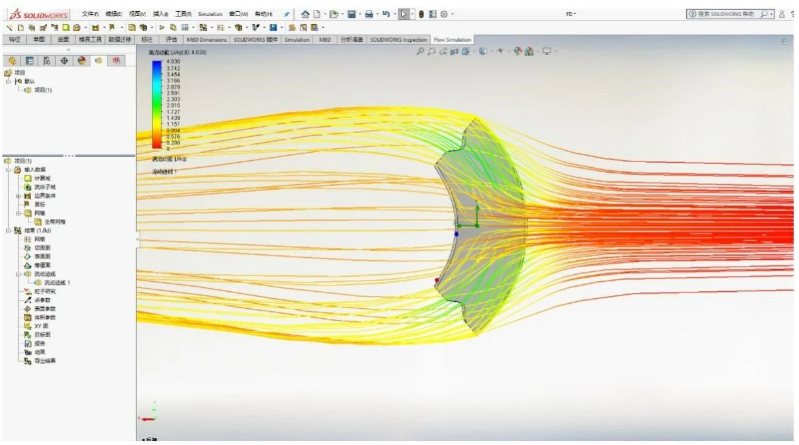Collapse the 结果 (1.fld) tree node
Image resolution: width=799 pixels, height=445 pixels.
click(8, 230)
